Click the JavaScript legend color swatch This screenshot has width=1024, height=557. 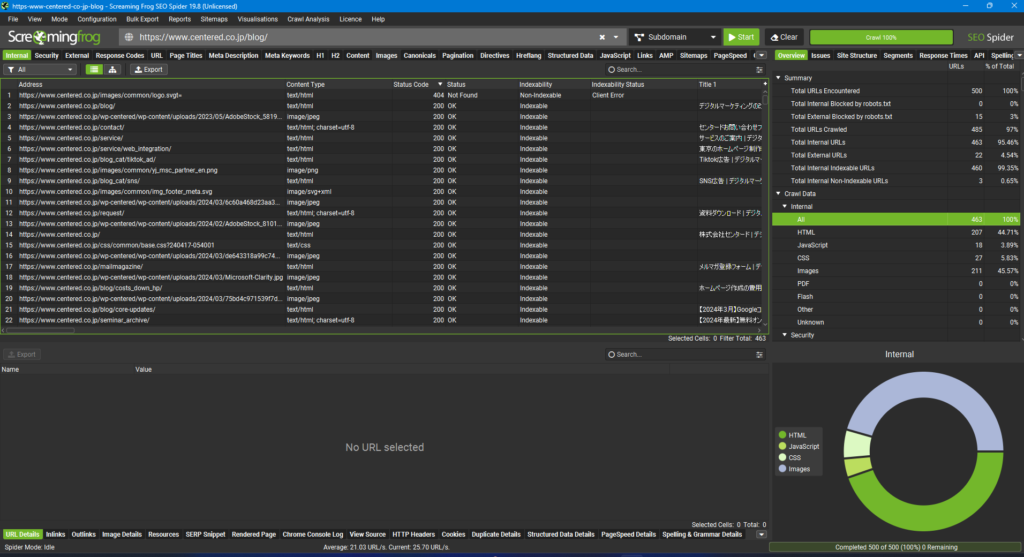pos(782,447)
